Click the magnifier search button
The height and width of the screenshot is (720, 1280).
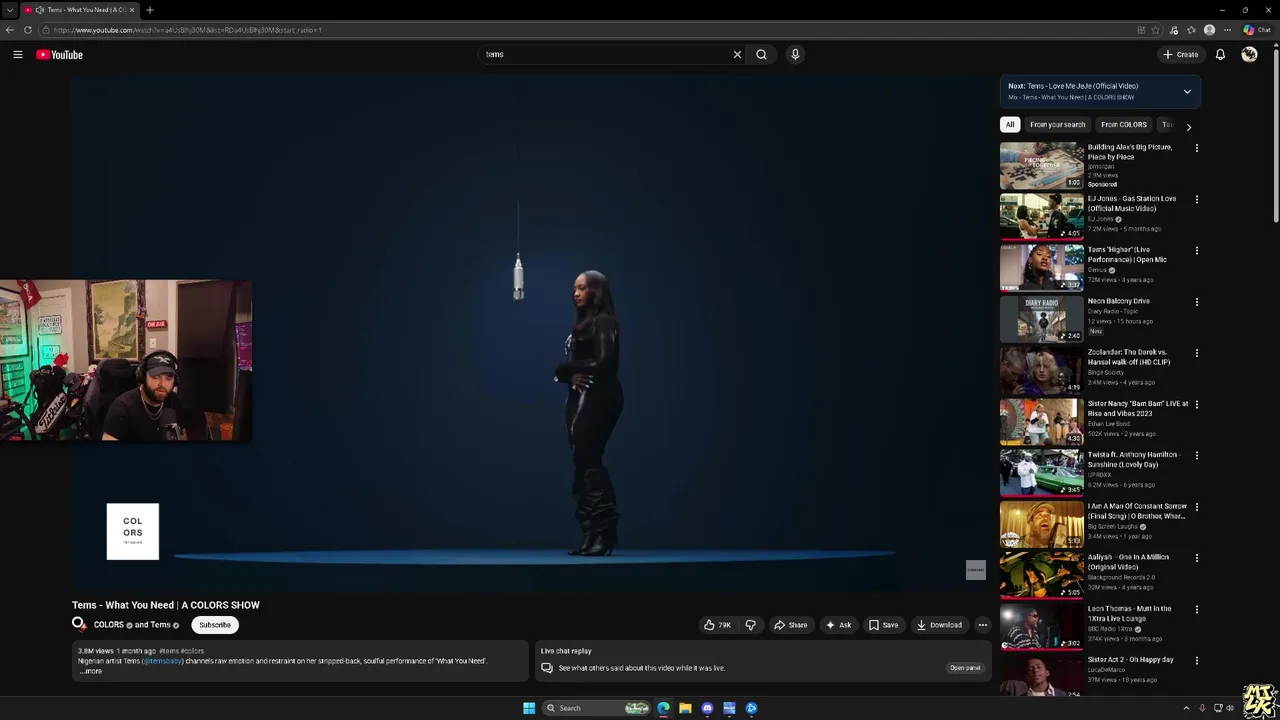click(761, 55)
